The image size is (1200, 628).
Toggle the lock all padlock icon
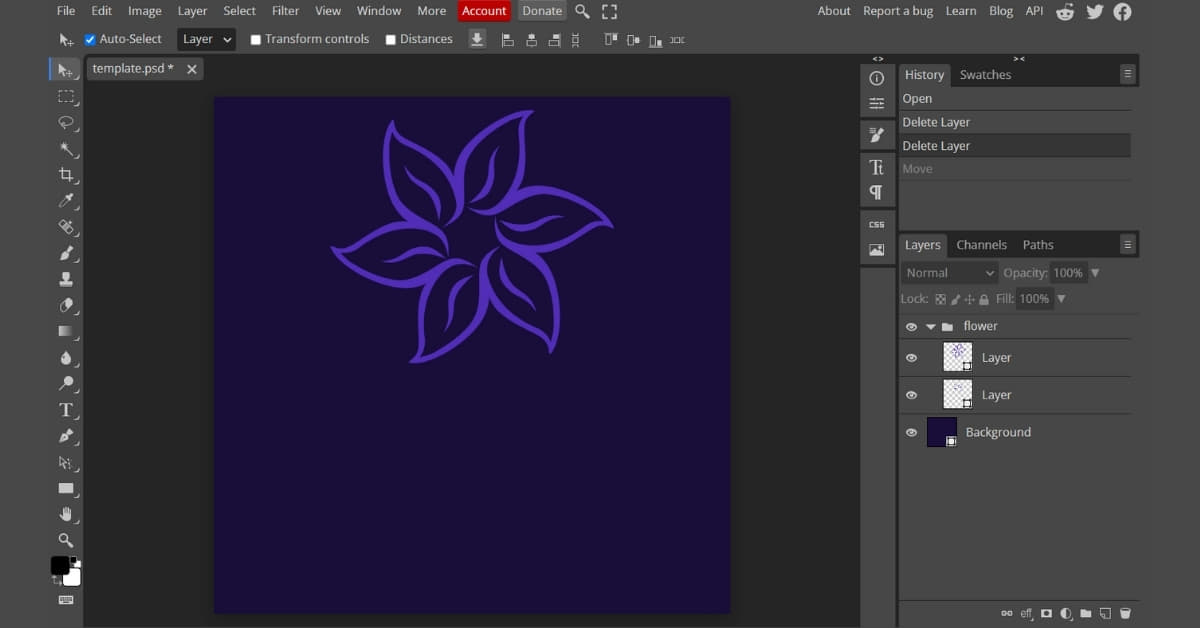984,299
